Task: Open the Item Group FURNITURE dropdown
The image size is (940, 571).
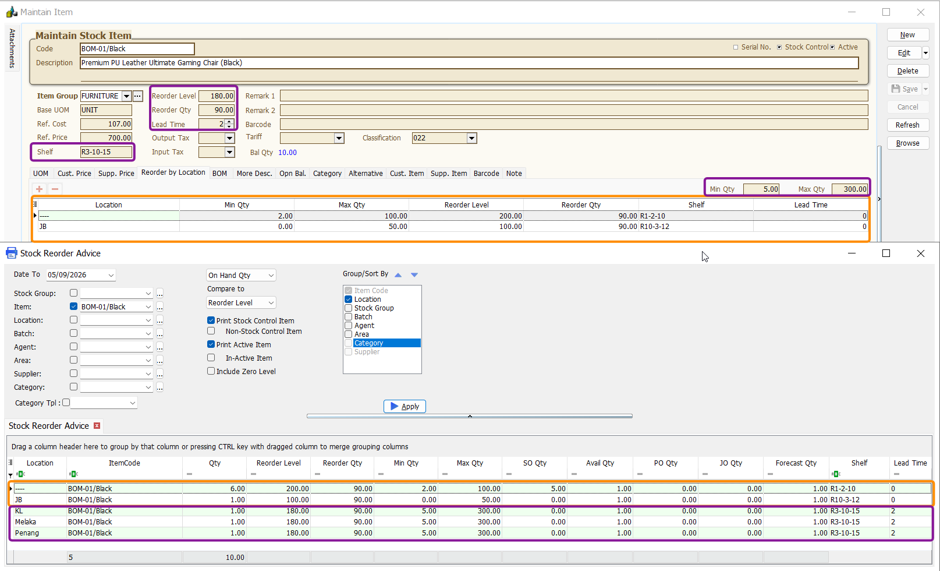Action: click(126, 96)
